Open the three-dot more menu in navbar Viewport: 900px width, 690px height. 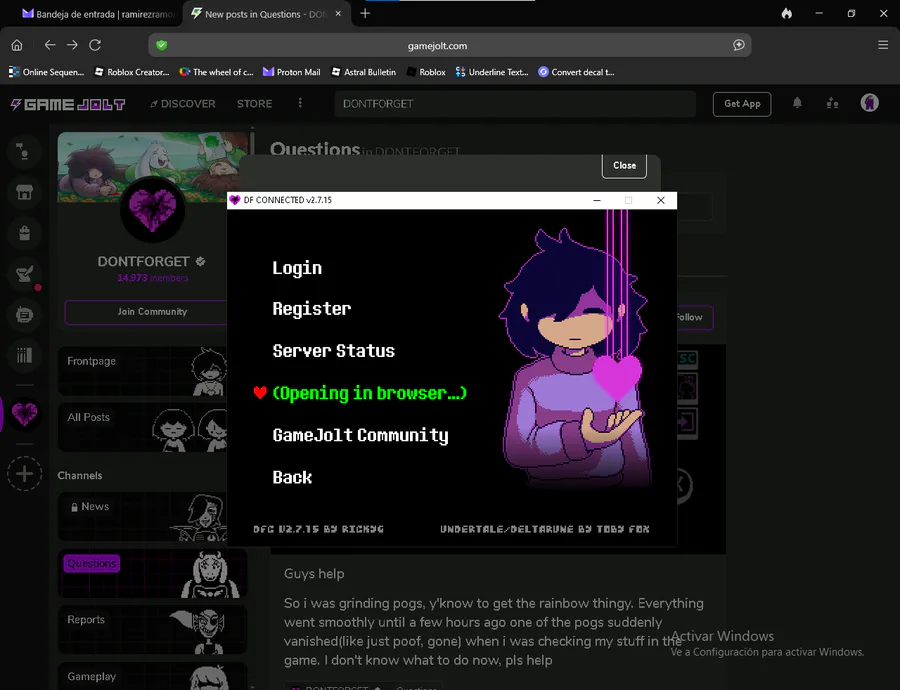(x=300, y=103)
